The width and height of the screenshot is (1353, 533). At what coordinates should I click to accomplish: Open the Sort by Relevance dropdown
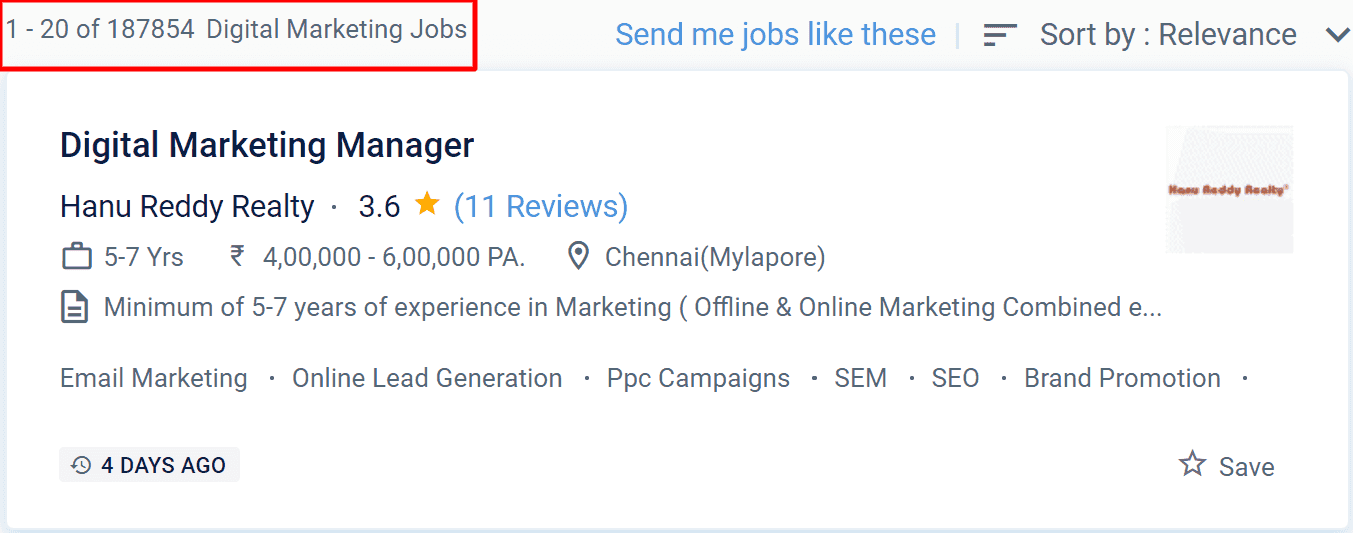point(1167,35)
